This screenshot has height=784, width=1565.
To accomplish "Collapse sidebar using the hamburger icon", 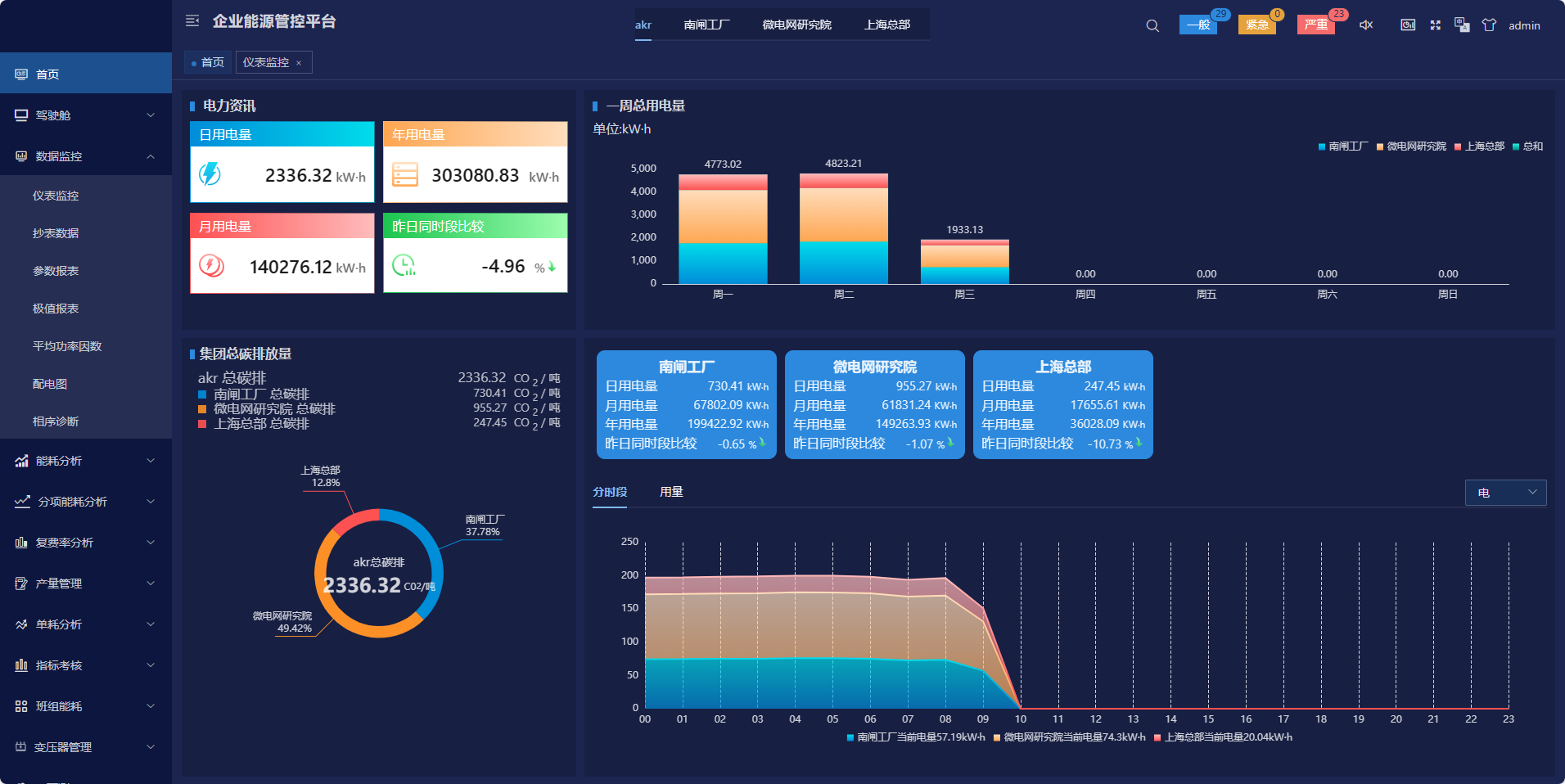I will [192, 21].
